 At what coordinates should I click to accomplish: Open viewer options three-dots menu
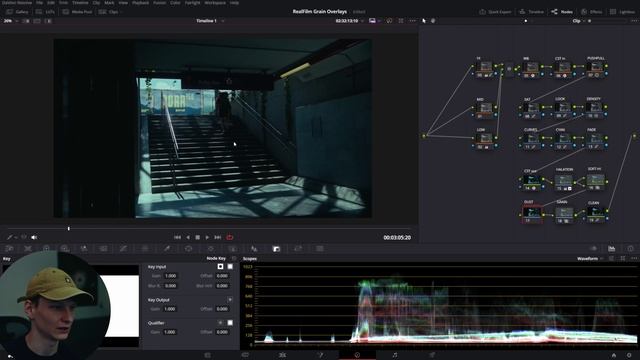413,21
